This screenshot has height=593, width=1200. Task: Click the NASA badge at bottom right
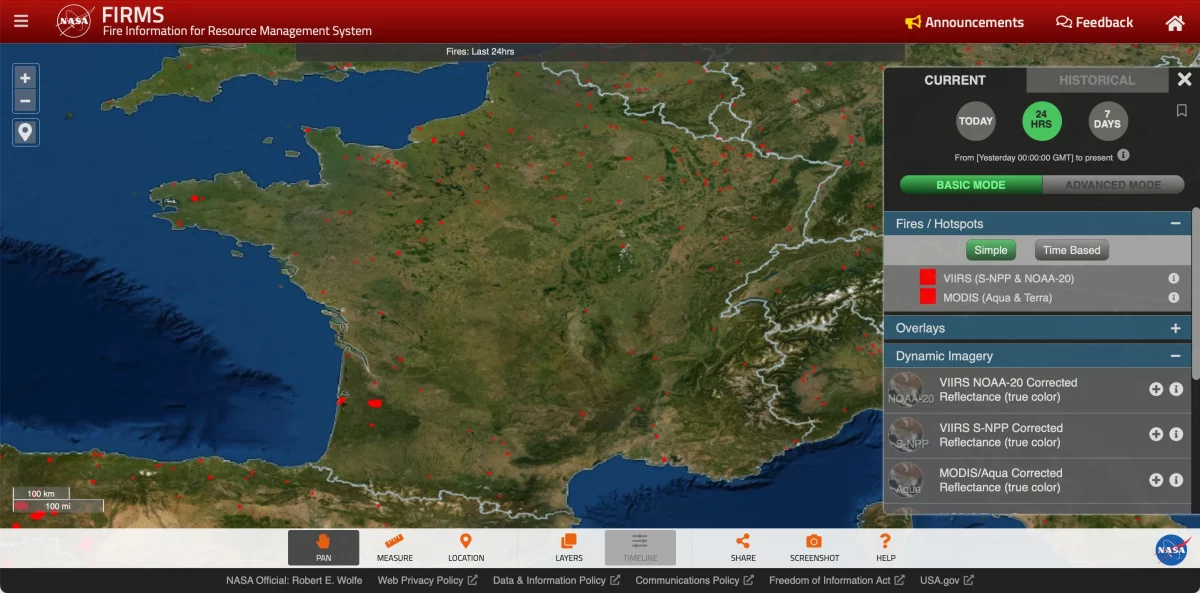(x=1171, y=548)
